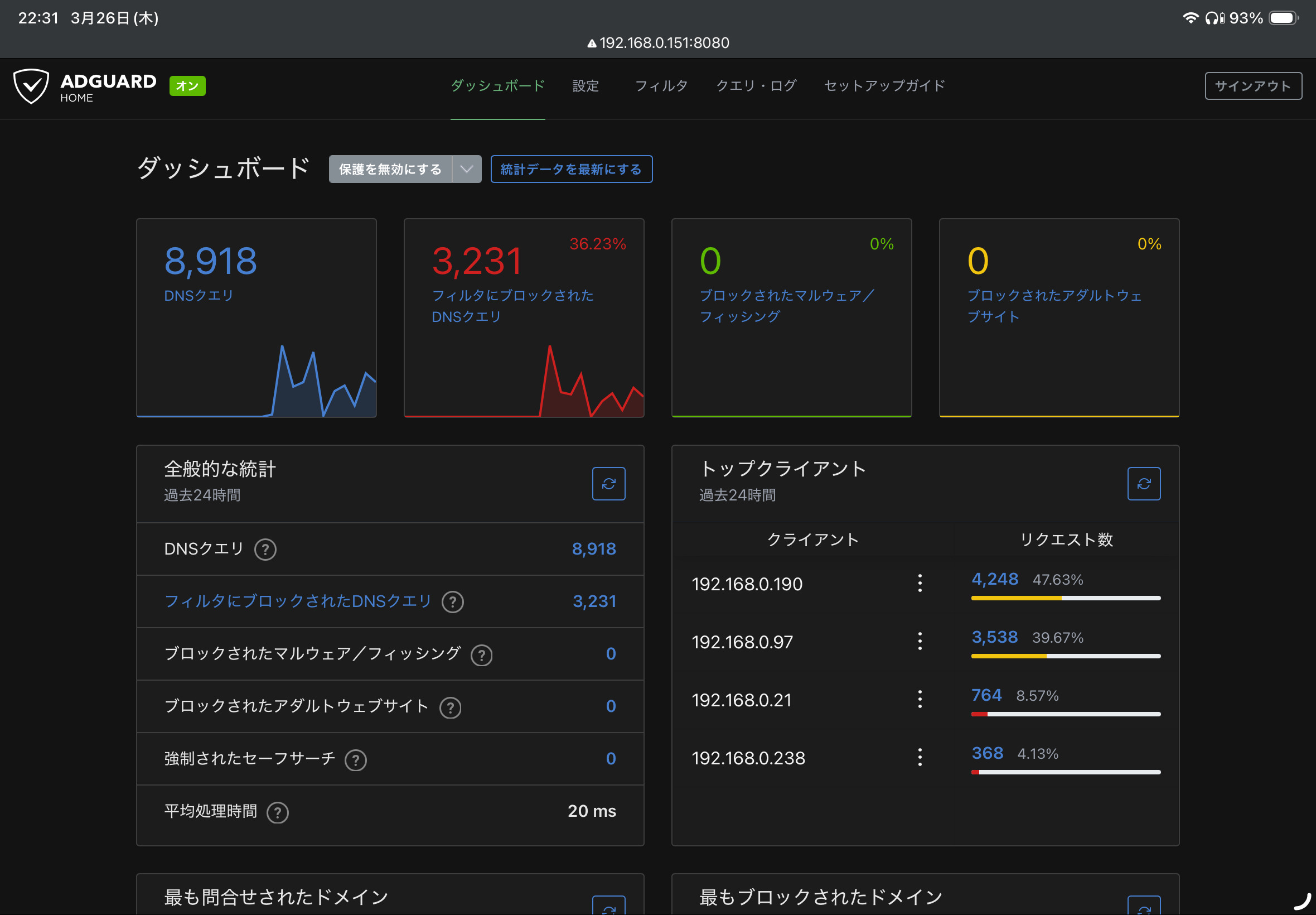Image resolution: width=1316 pixels, height=915 pixels.
Task: Disable protection with 保護を無効にする button
Action: (x=390, y=169)
